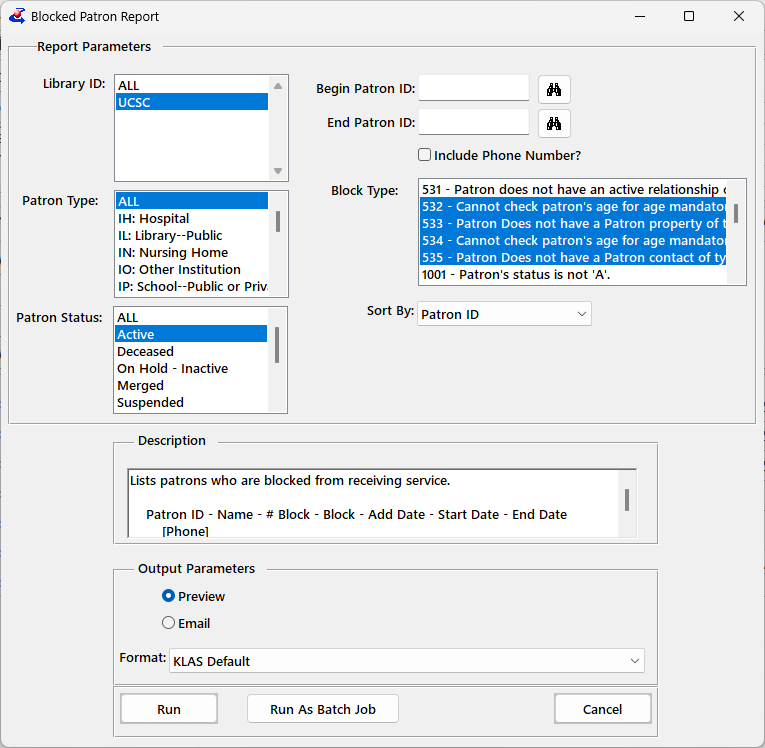Enable the Include Phone Number checkbox
Viewport: 765px width, 748px height.
tap(424, 155)
